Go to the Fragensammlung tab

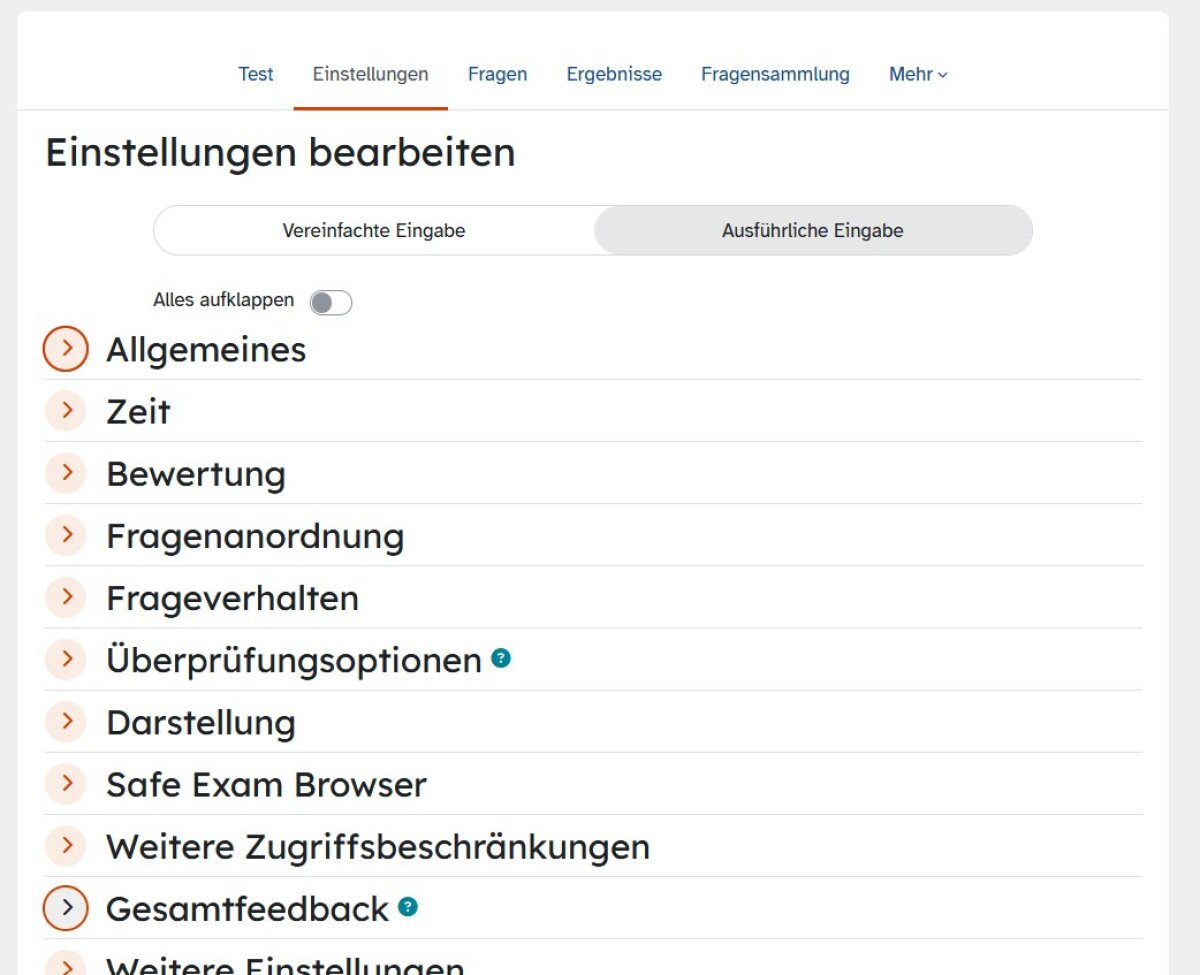point(775,74)
